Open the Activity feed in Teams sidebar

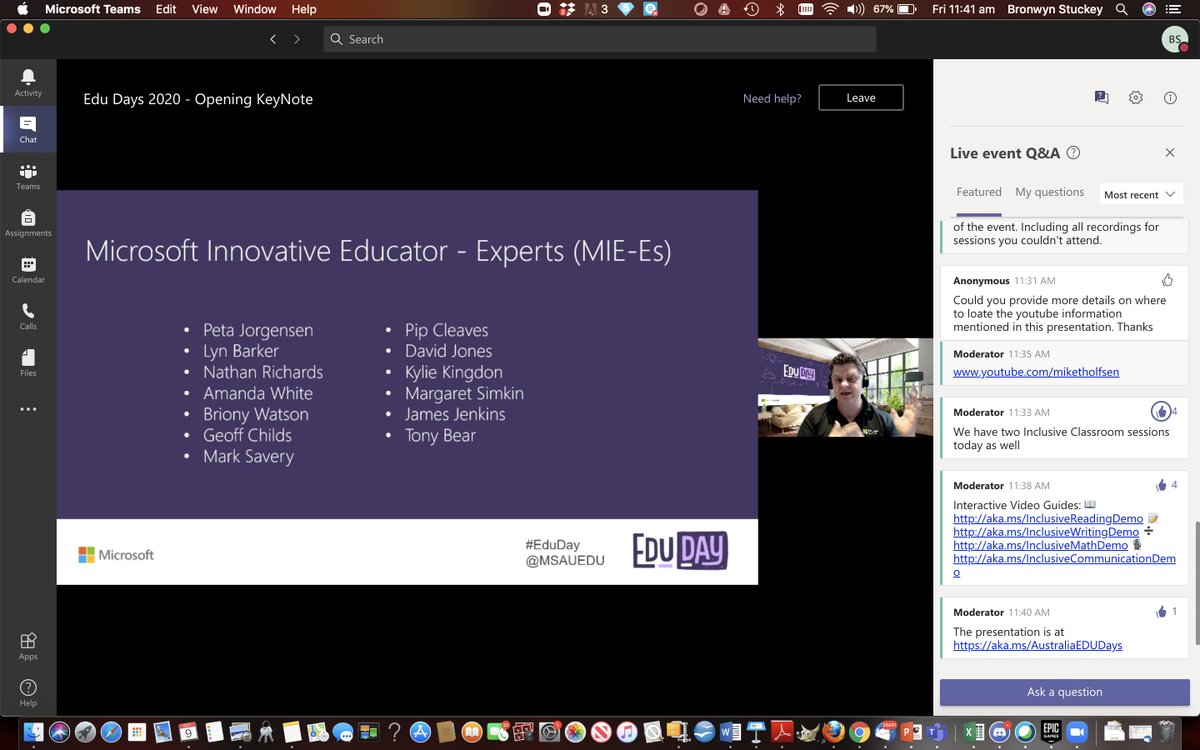[28, 83]
